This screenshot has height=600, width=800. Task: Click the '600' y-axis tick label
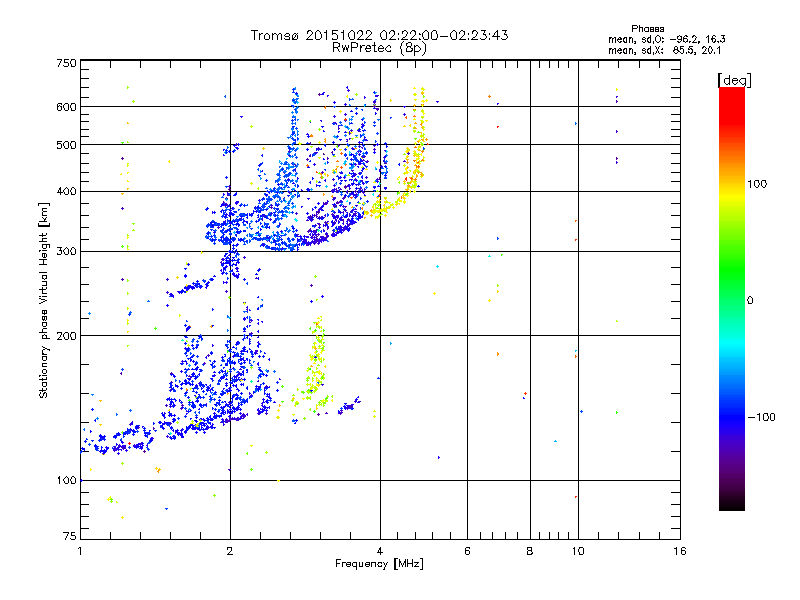click(66, 107)
